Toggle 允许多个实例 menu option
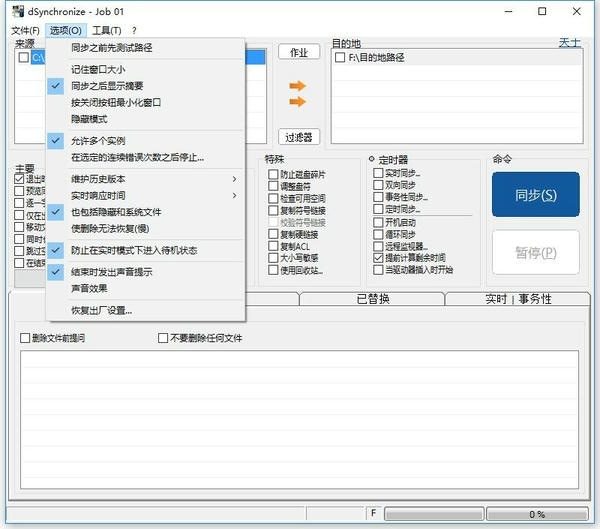The image size is (600, 529). (145, 141)
